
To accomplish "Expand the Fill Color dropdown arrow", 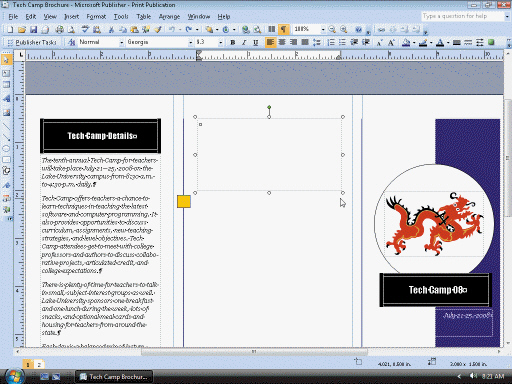I will pyautogui.click(x=414, y=43).
